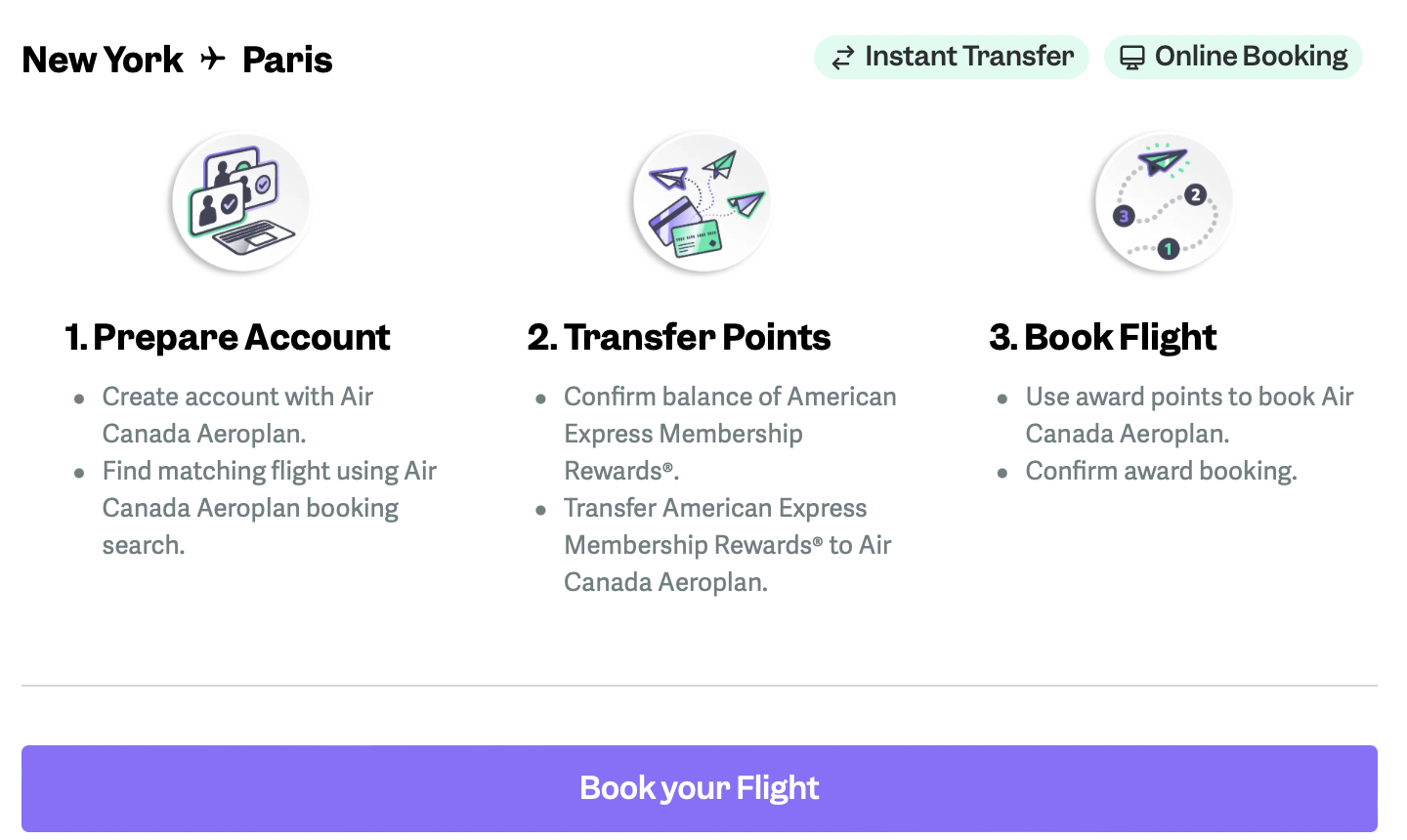Image resolution: width=1407 pixels, height=840 pixels.
Task: Click 'Find matching flight' bullet text
Action: click(x=270, y=508)
